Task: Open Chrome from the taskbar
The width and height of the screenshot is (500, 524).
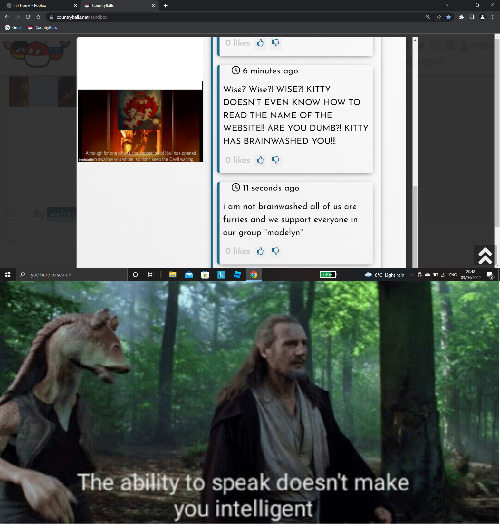Action: pos(254,275)
